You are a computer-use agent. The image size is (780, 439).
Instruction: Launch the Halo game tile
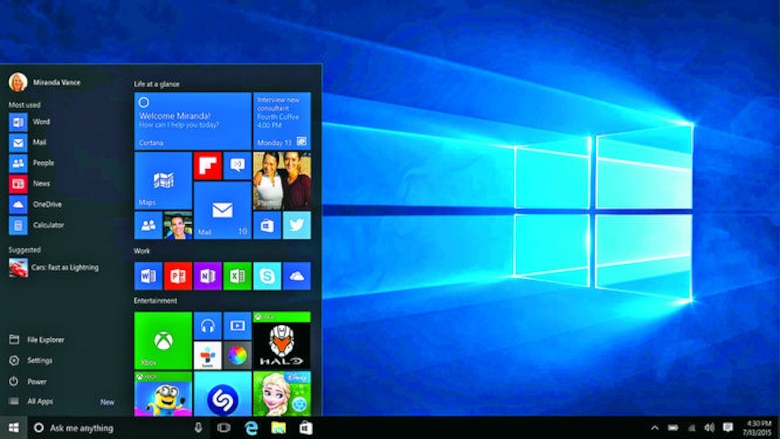click(282, 341)
